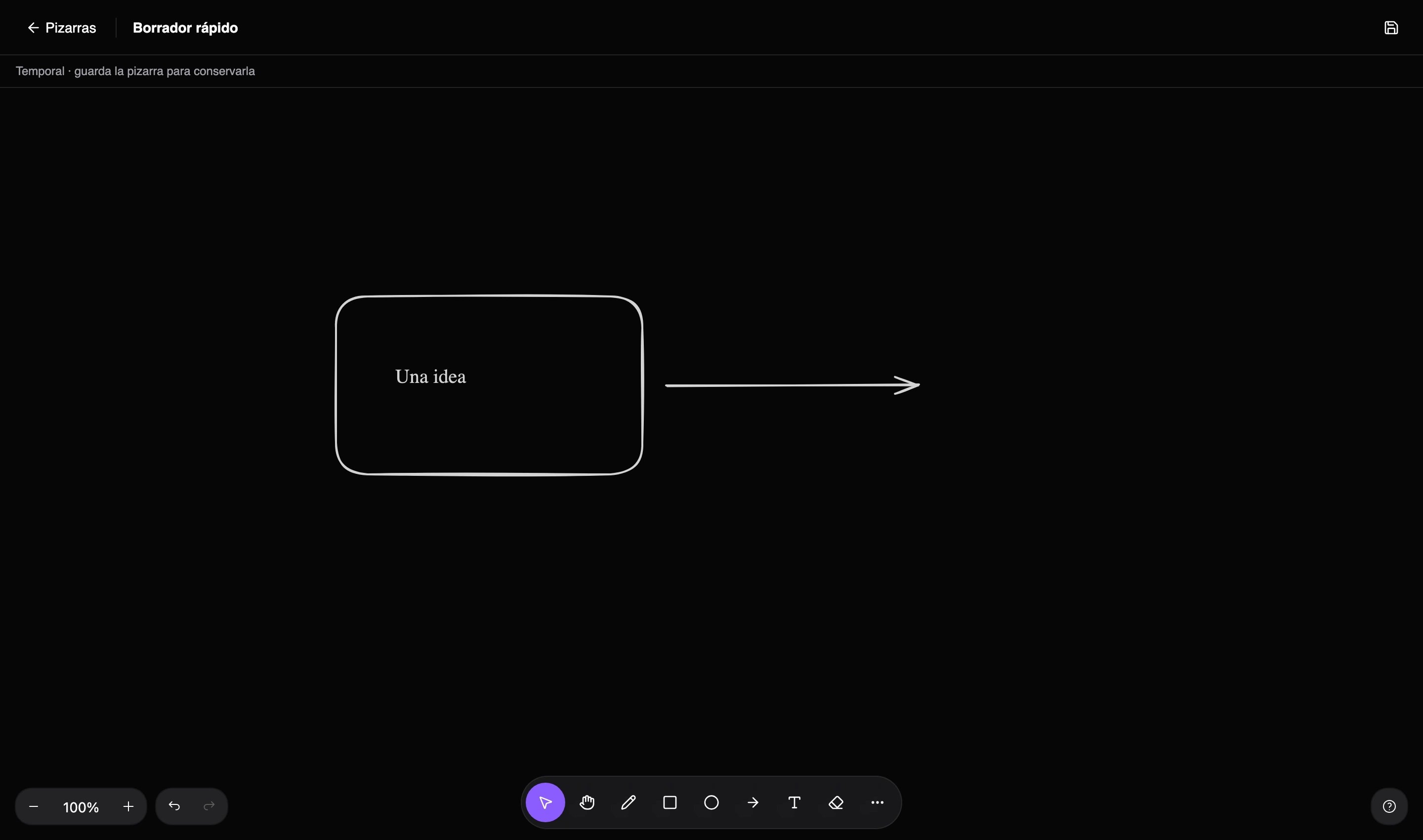This screenshot has width=1423, height=840.
Task: Zoom in with the plus button
Action: click(x=128, y=806)
